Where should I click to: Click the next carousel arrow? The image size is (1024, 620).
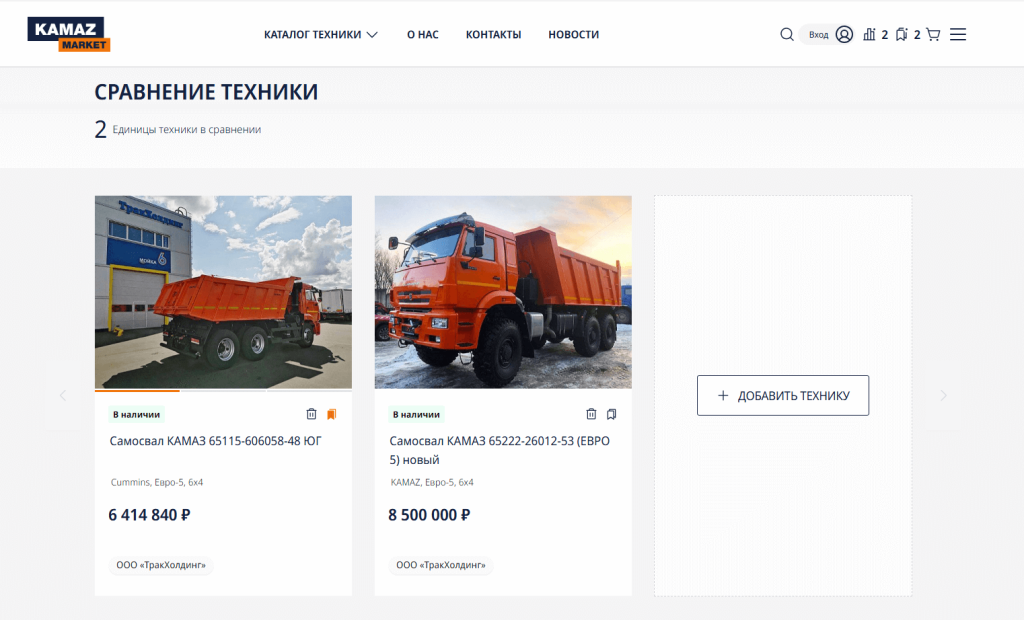tap(943, 395)
